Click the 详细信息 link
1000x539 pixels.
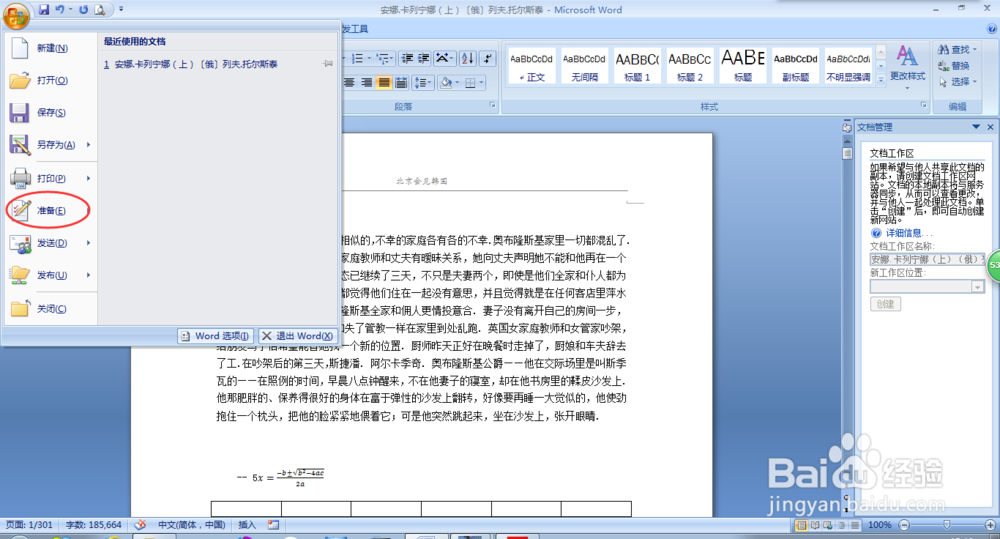(x=903, y=233)
